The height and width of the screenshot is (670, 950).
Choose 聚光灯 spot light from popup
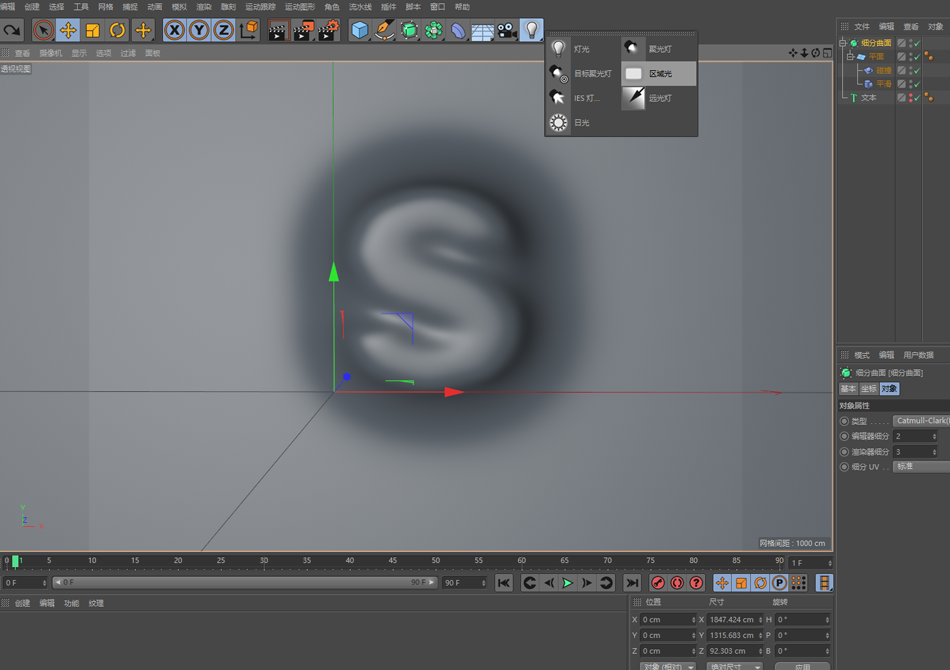coord(659,48)
